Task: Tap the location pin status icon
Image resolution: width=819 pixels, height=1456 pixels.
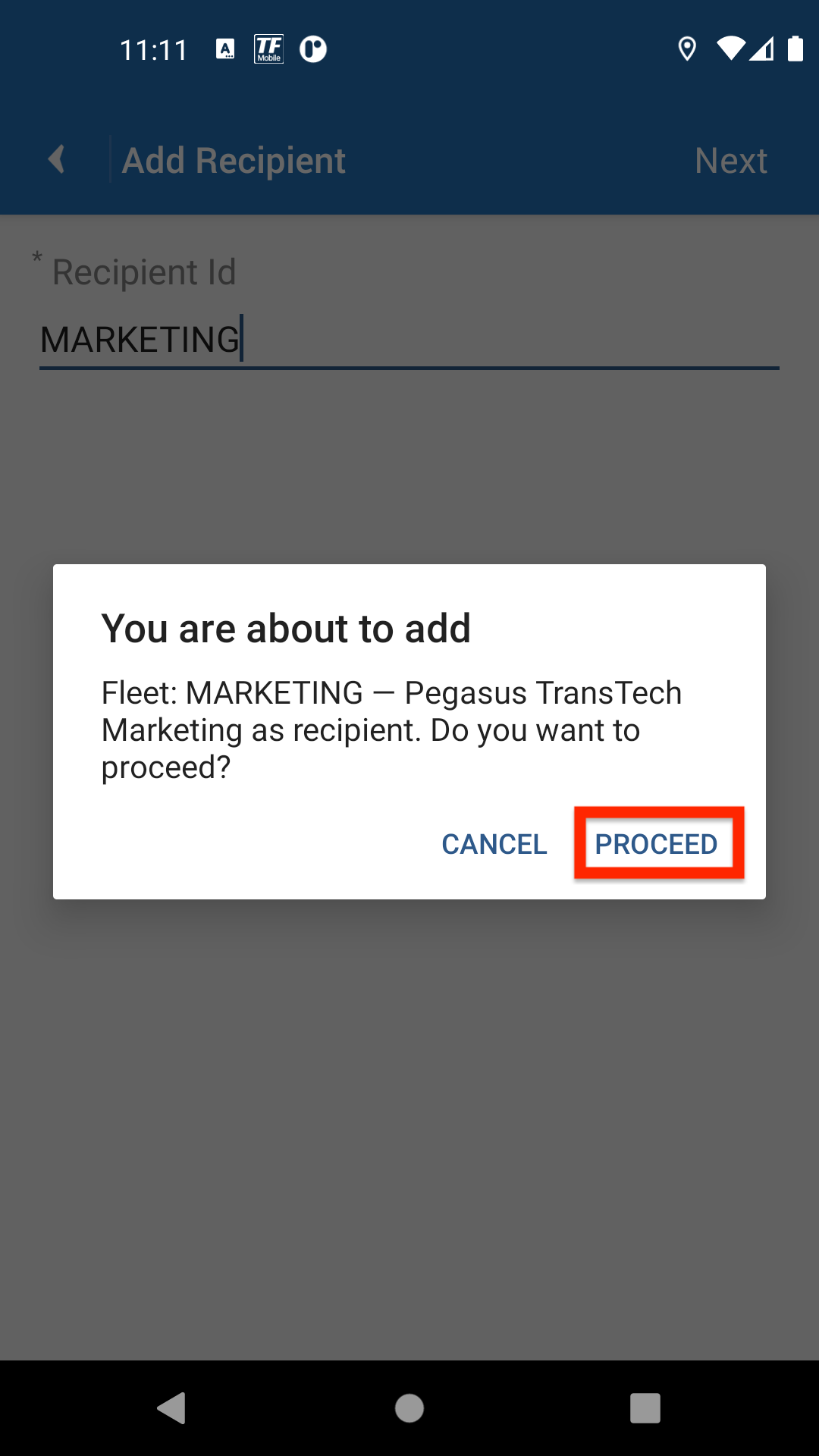Action: 687,49
